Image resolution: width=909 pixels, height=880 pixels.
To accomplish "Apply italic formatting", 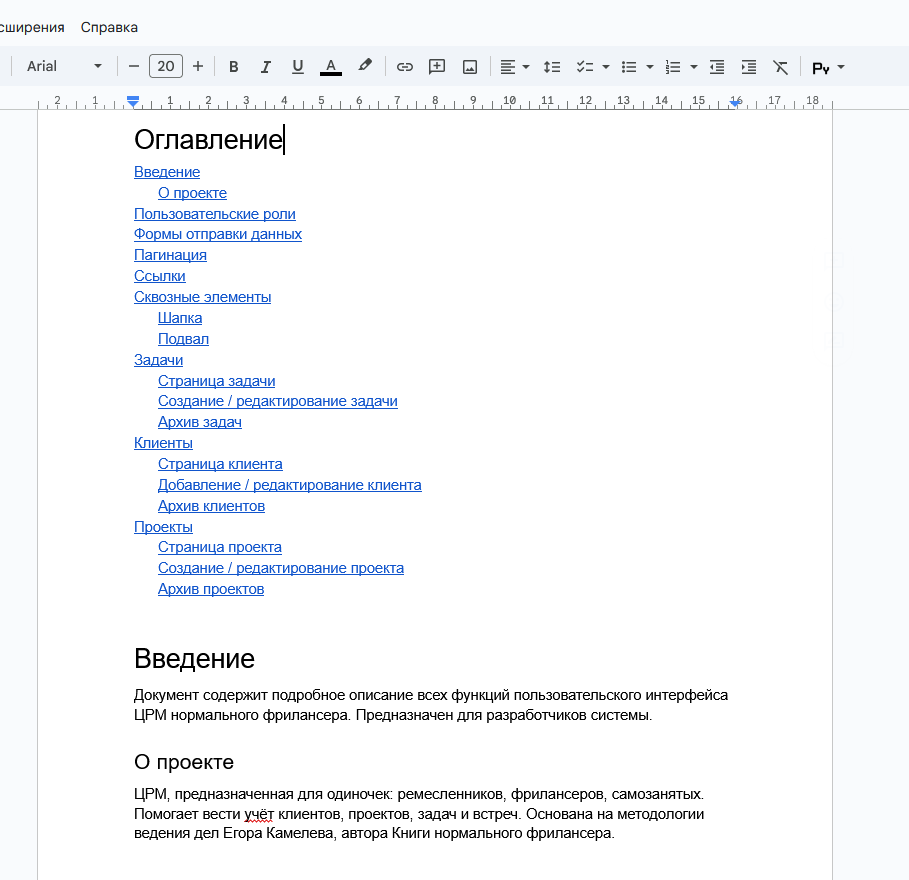I will click(265, 66).
